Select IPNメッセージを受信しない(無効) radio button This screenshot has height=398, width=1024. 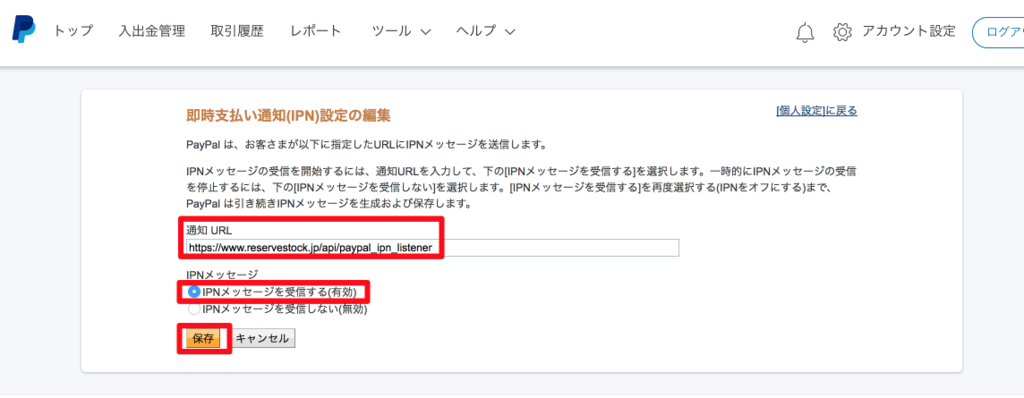pyautogui.click(x=193, y=309)
